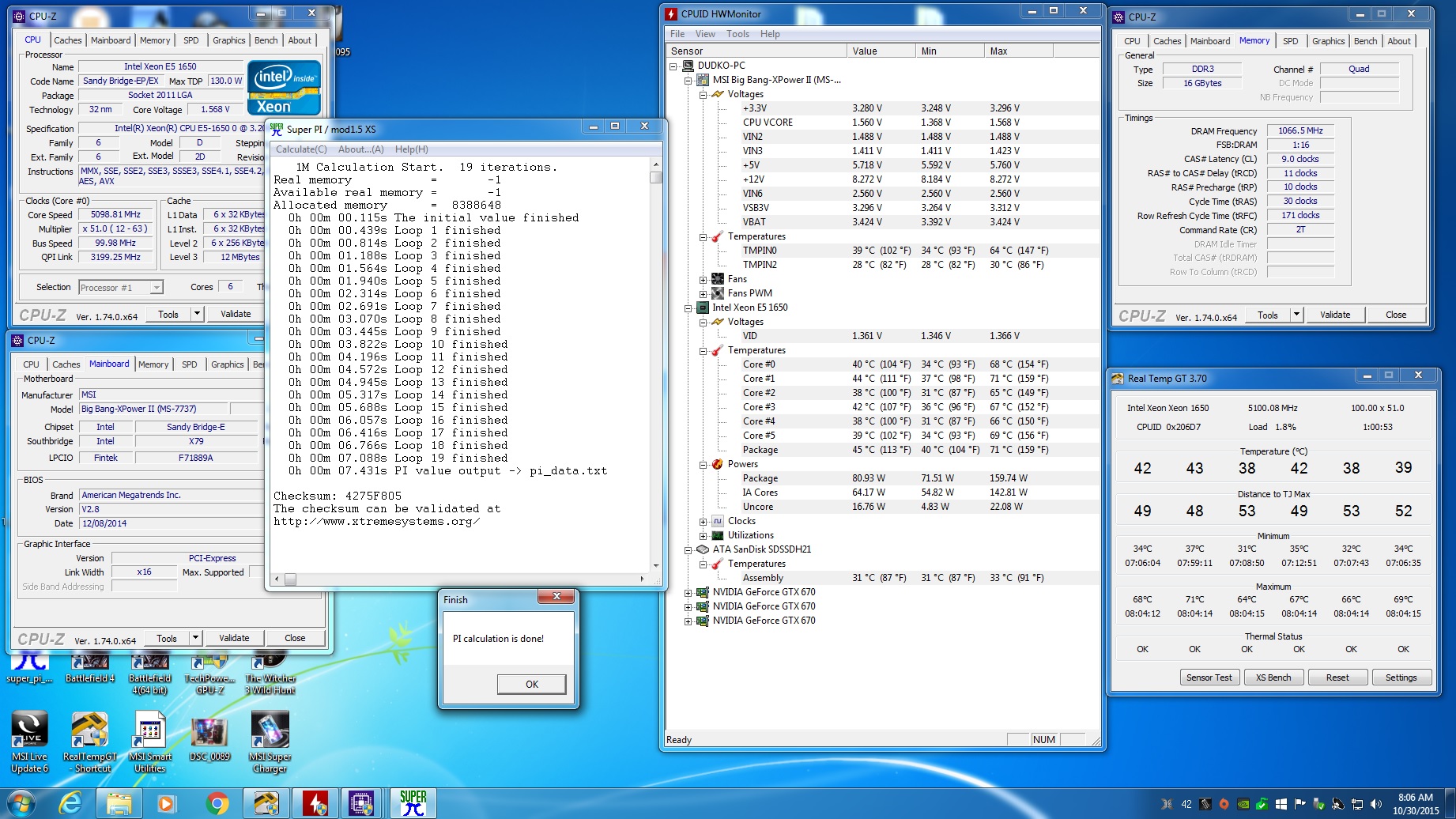The image size is (1456, 819).
Task: Open the Tools menu in HWMonitor
Action: pyautogui.click(x=737, y=34)
